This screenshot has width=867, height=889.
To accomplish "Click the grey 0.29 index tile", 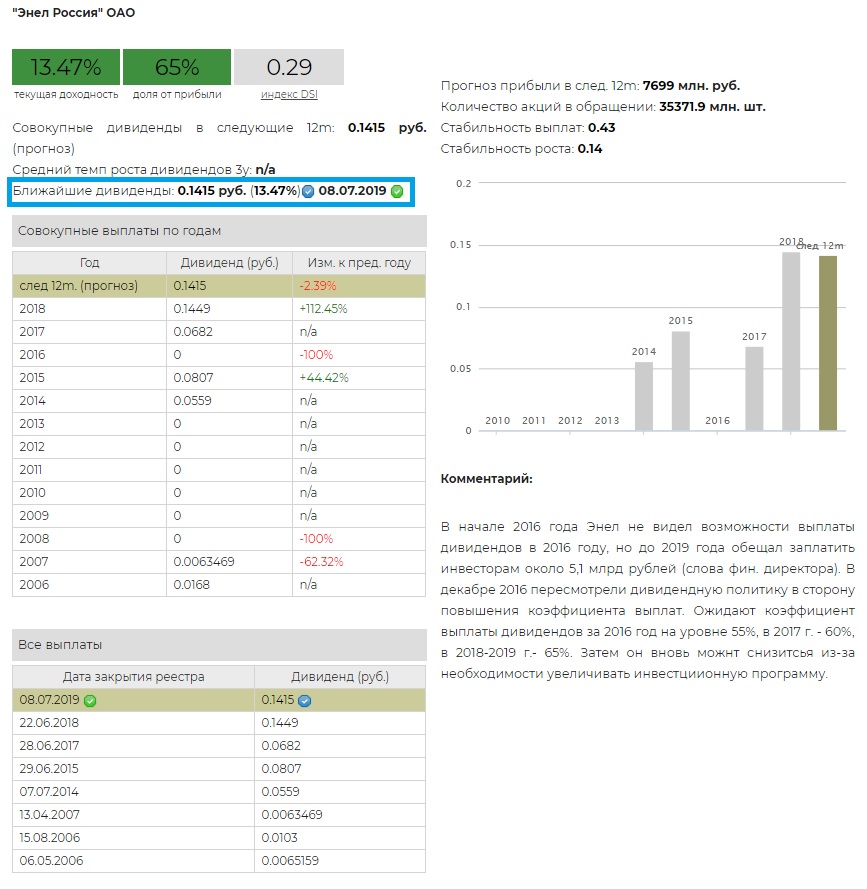I will click(289, 68).
